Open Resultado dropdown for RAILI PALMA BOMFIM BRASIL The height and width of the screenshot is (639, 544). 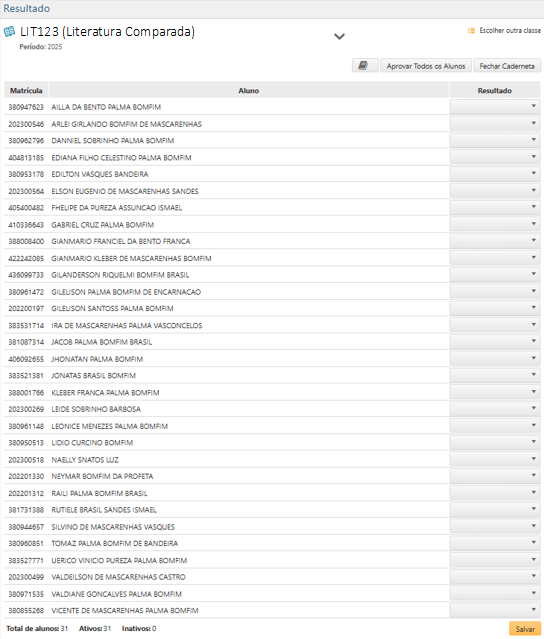pyautogui.click(x=495, y=493)
